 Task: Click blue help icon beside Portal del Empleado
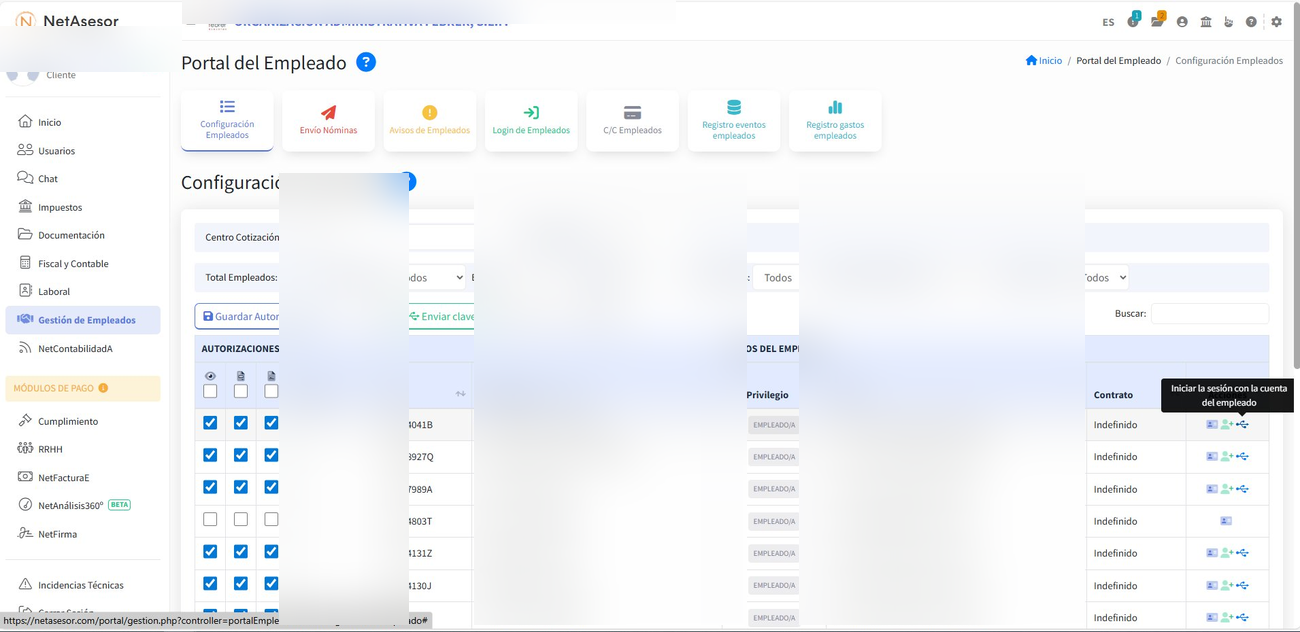[366, 62]
